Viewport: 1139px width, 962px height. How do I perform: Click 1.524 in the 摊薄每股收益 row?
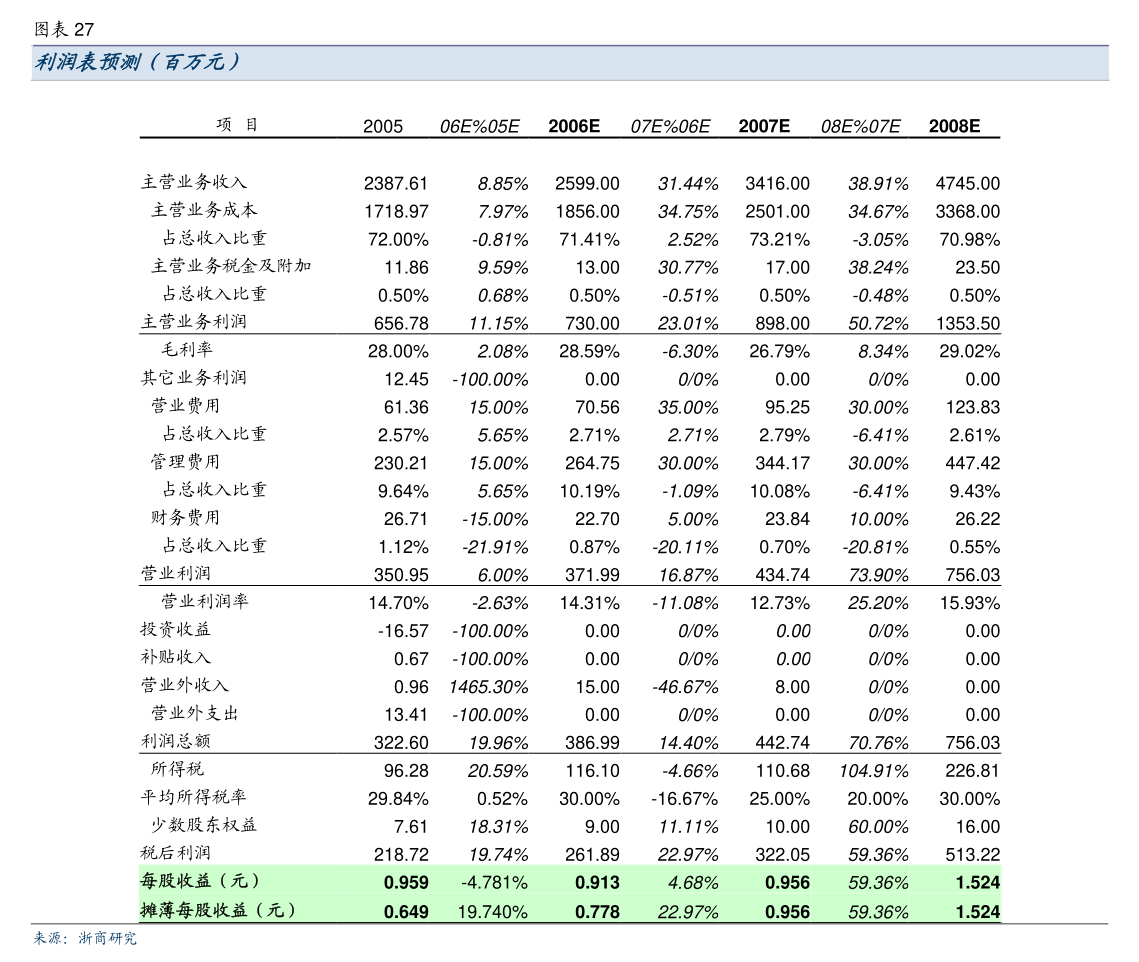tap(977, 911)
